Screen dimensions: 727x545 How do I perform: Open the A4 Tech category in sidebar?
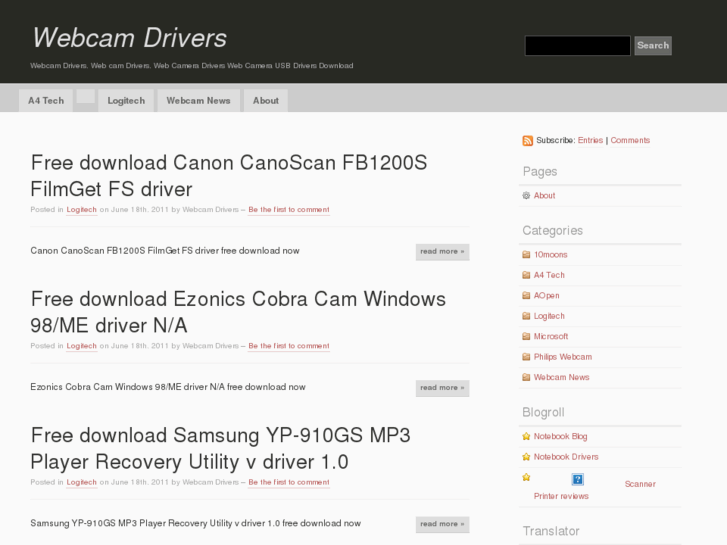[549, 275]
